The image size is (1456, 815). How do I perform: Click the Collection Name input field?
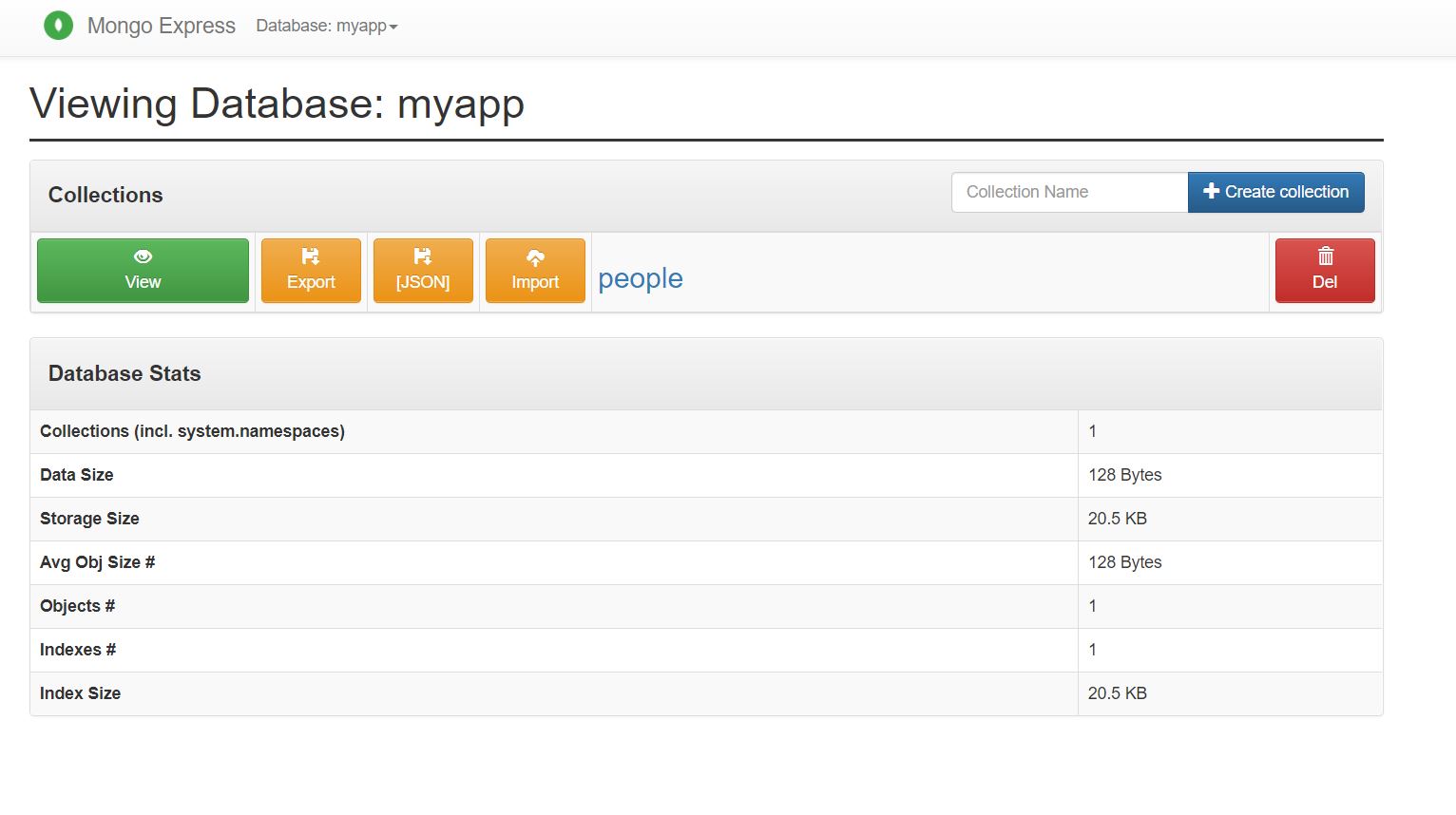(1068, 191)
